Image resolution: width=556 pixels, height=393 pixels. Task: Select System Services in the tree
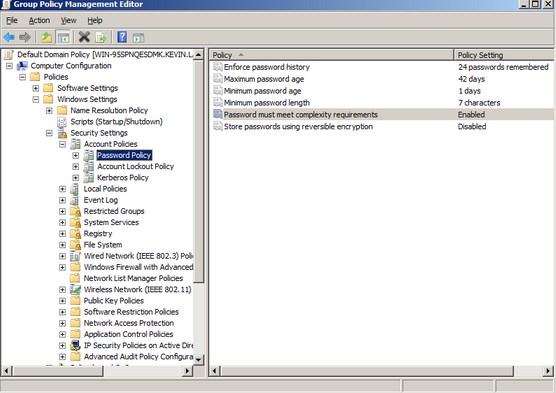point(111,222)
